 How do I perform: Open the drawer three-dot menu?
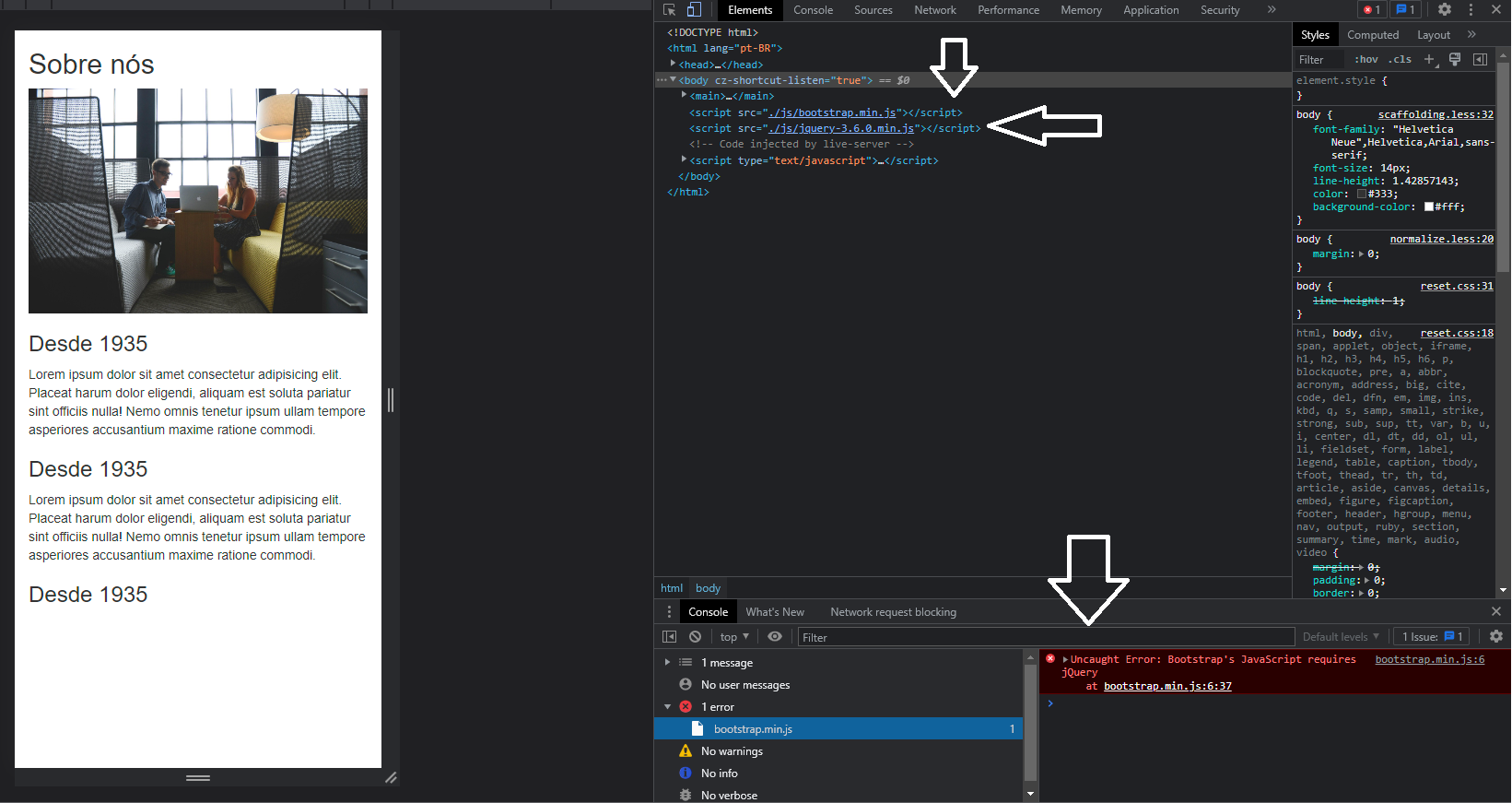coord(669,612)
